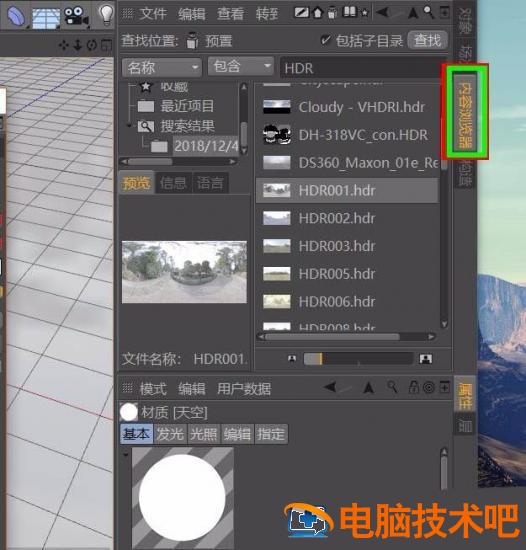Go to content browser home icon
This screenshot has width=526, height=550.
pos(318,13)
